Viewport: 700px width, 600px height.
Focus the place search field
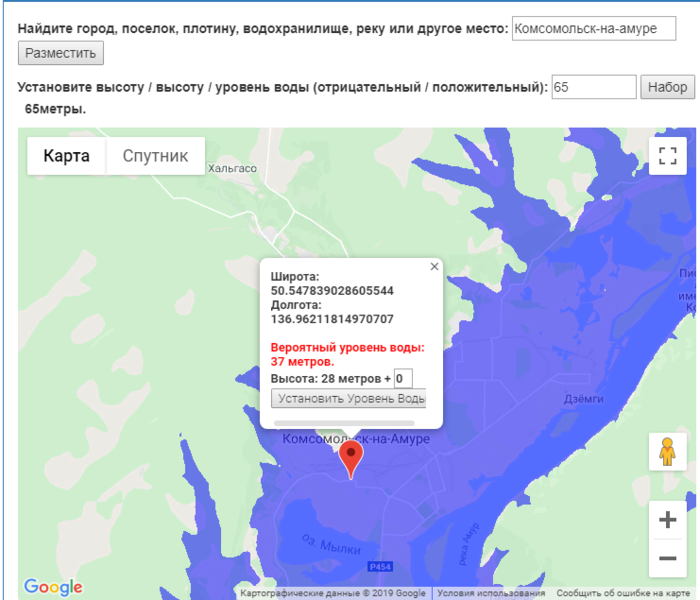coord(594,29)
